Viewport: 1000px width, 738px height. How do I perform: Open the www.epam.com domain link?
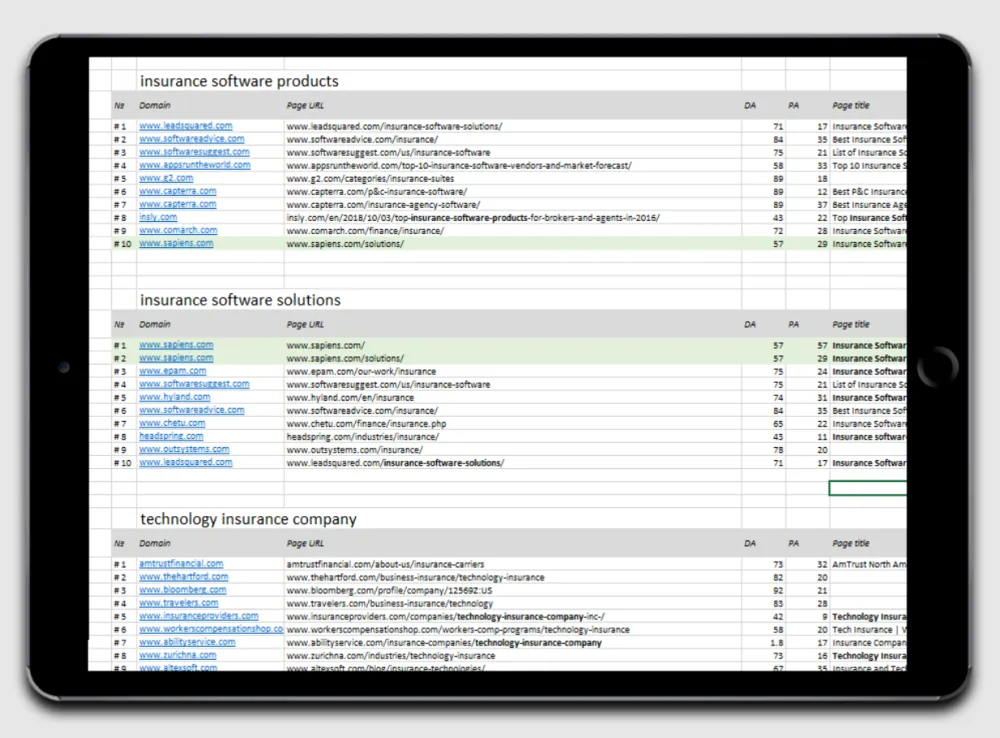(172, 371)
